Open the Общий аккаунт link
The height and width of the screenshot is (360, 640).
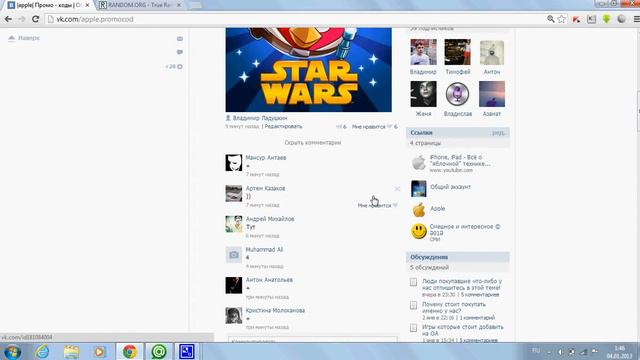[x=451, y=187]
